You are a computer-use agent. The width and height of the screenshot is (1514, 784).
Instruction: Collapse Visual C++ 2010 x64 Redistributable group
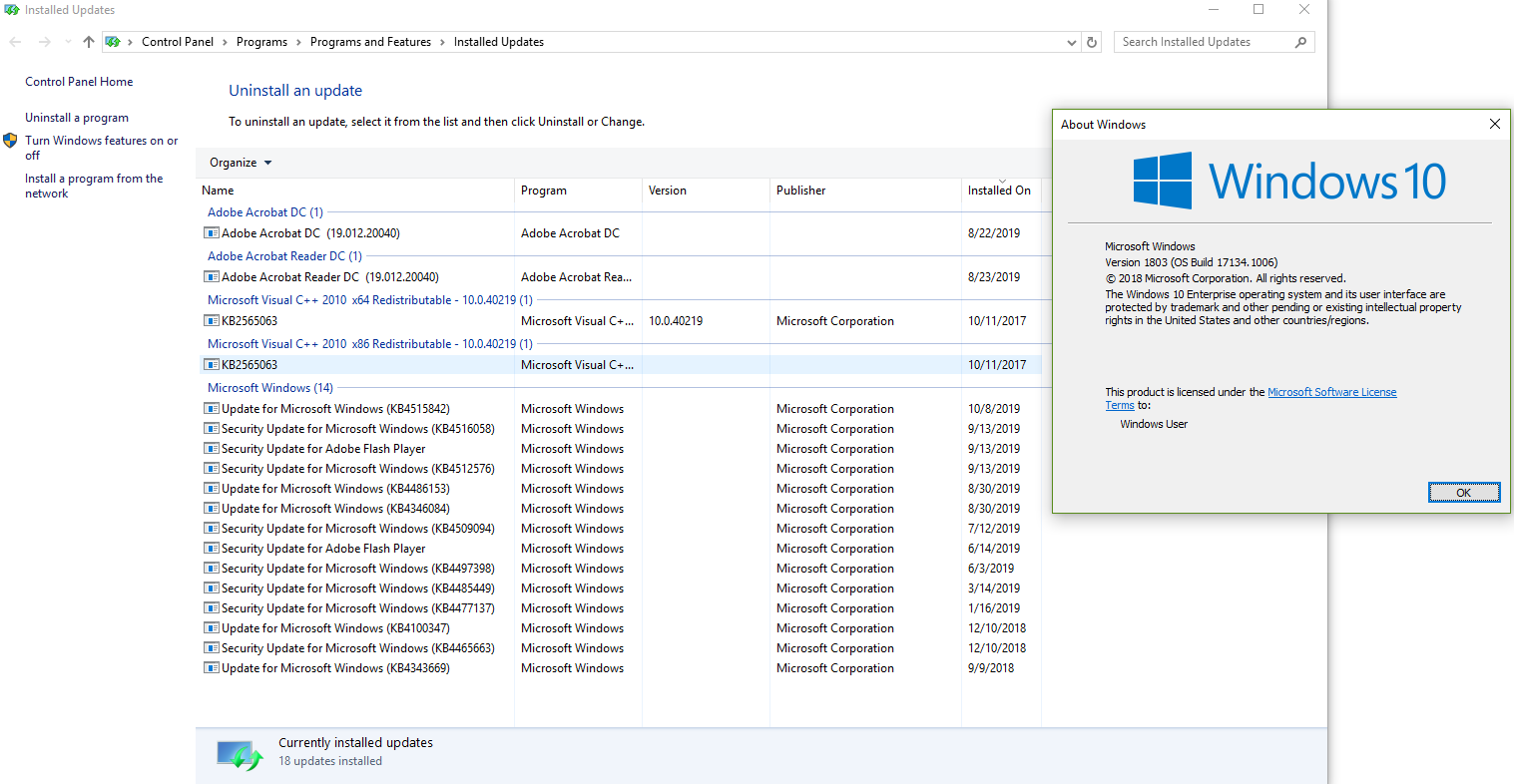click(x=370, y=300)
